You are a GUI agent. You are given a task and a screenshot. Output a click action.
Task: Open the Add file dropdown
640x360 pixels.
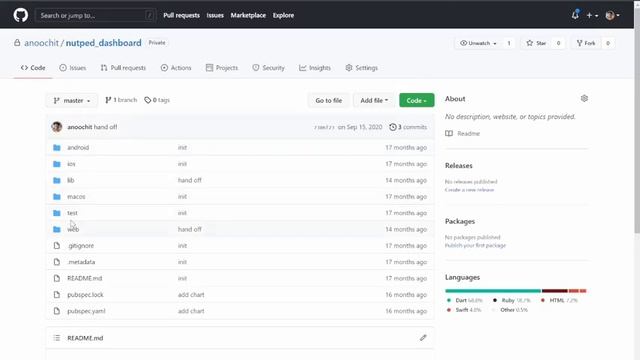(x=374, y=100)
